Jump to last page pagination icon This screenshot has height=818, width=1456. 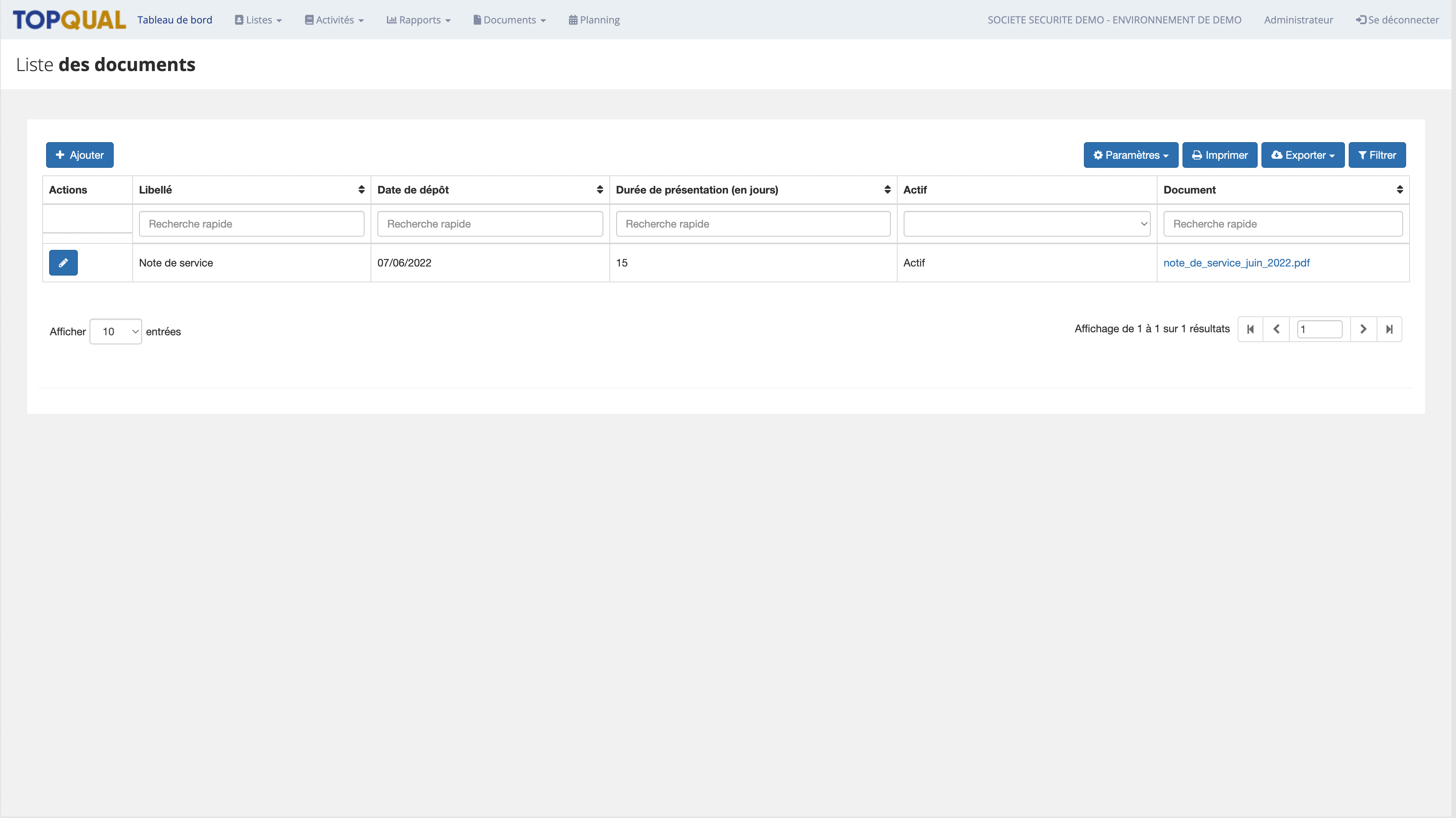1389,329
